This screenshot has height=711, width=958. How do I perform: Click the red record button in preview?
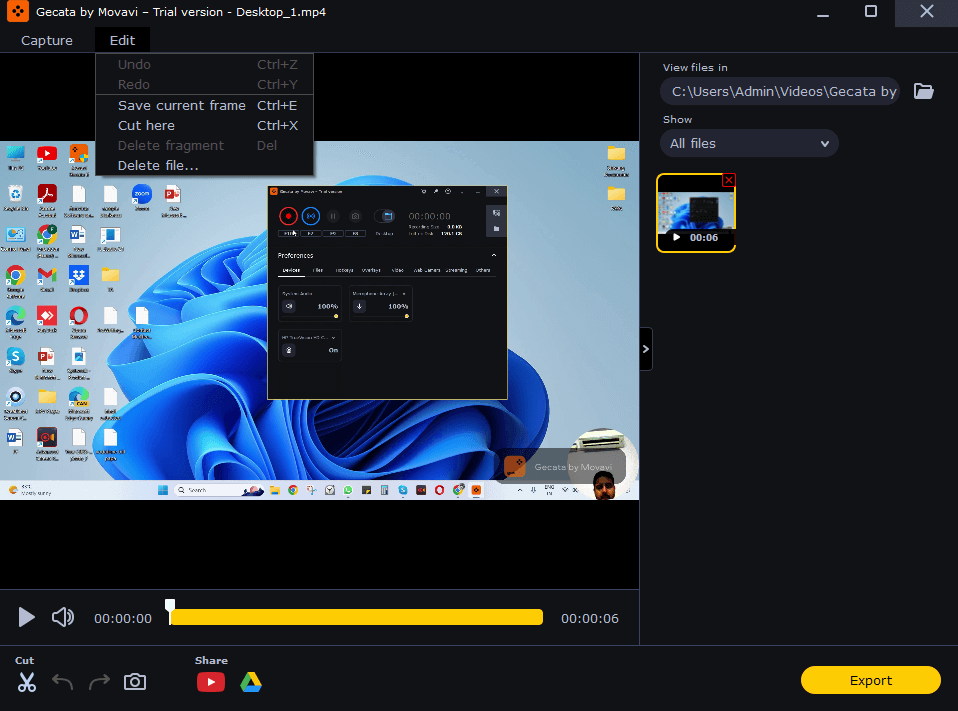(288, 216)
